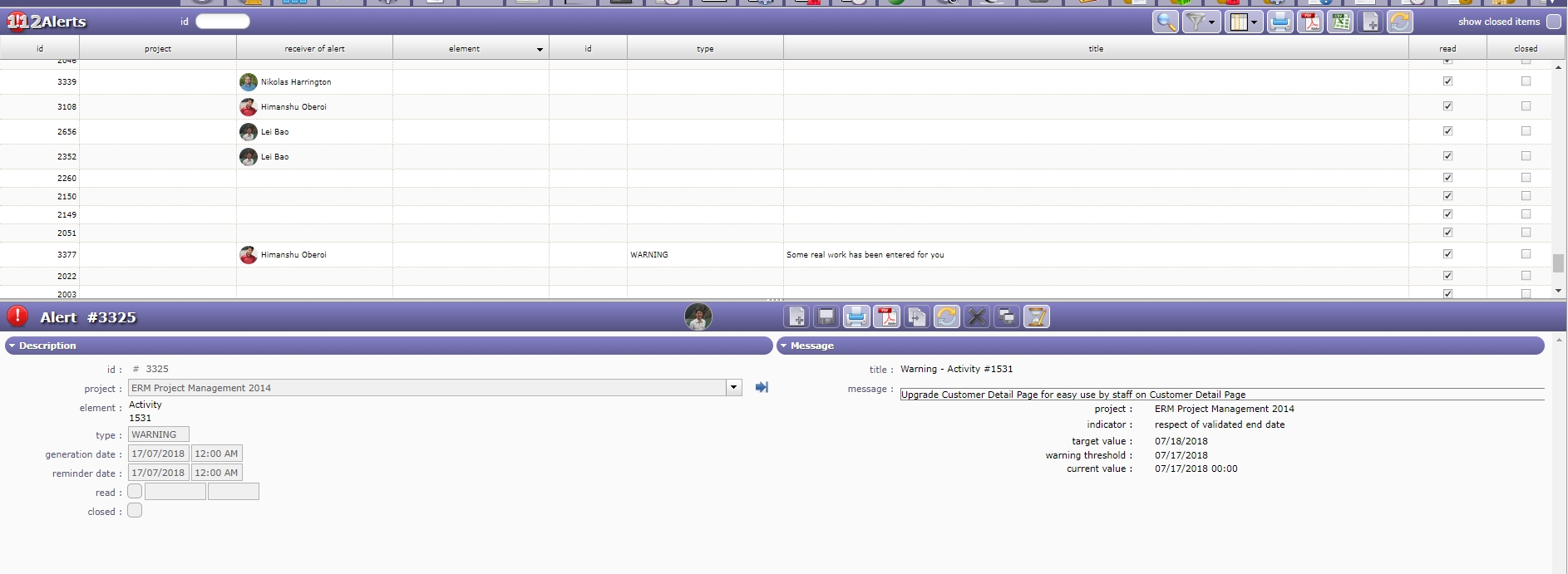The height and width of the screenshot is (574, 1568).
Task: Open the filter funnel dropdown
Action: point(1200,22)
